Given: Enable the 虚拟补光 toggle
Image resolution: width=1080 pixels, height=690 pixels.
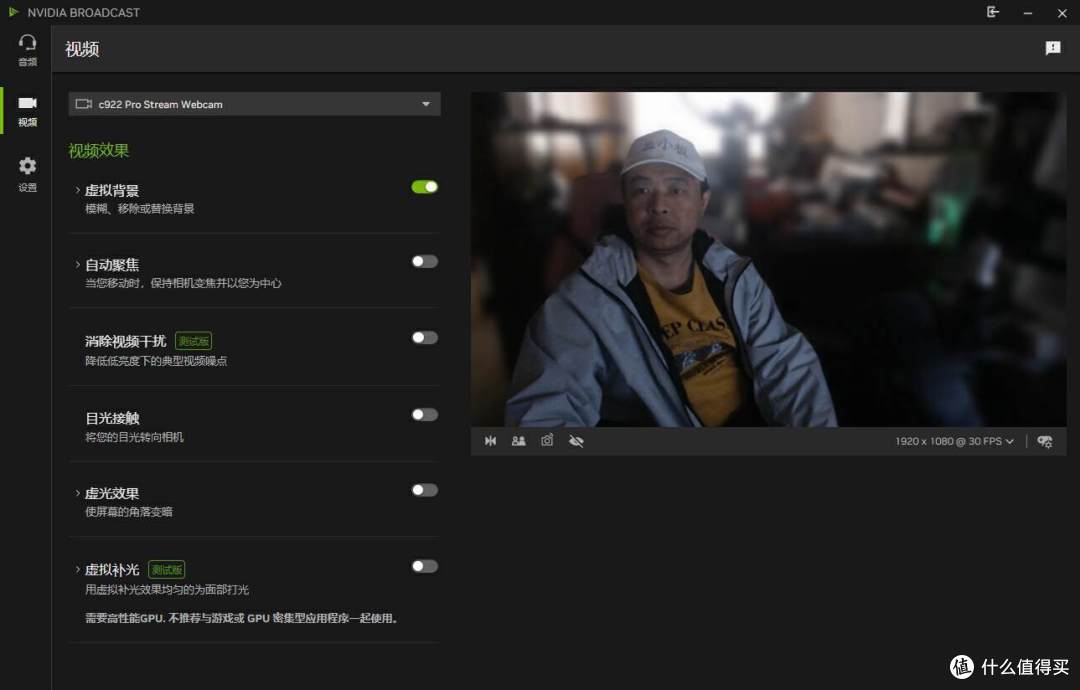Looking at the screenshot, I should coord(424,566).
